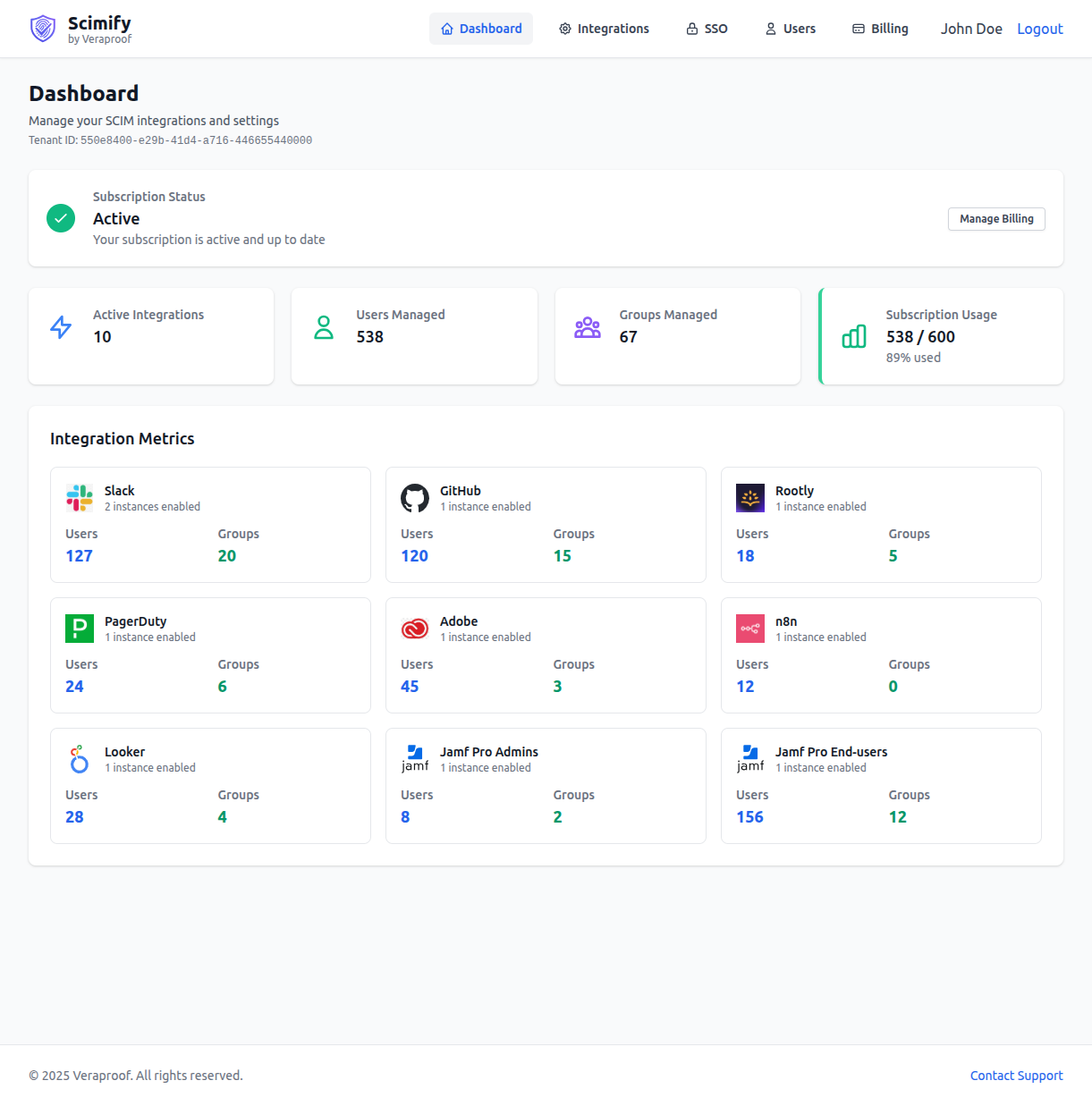Click the Rootly integration icon

coord(750,498)
